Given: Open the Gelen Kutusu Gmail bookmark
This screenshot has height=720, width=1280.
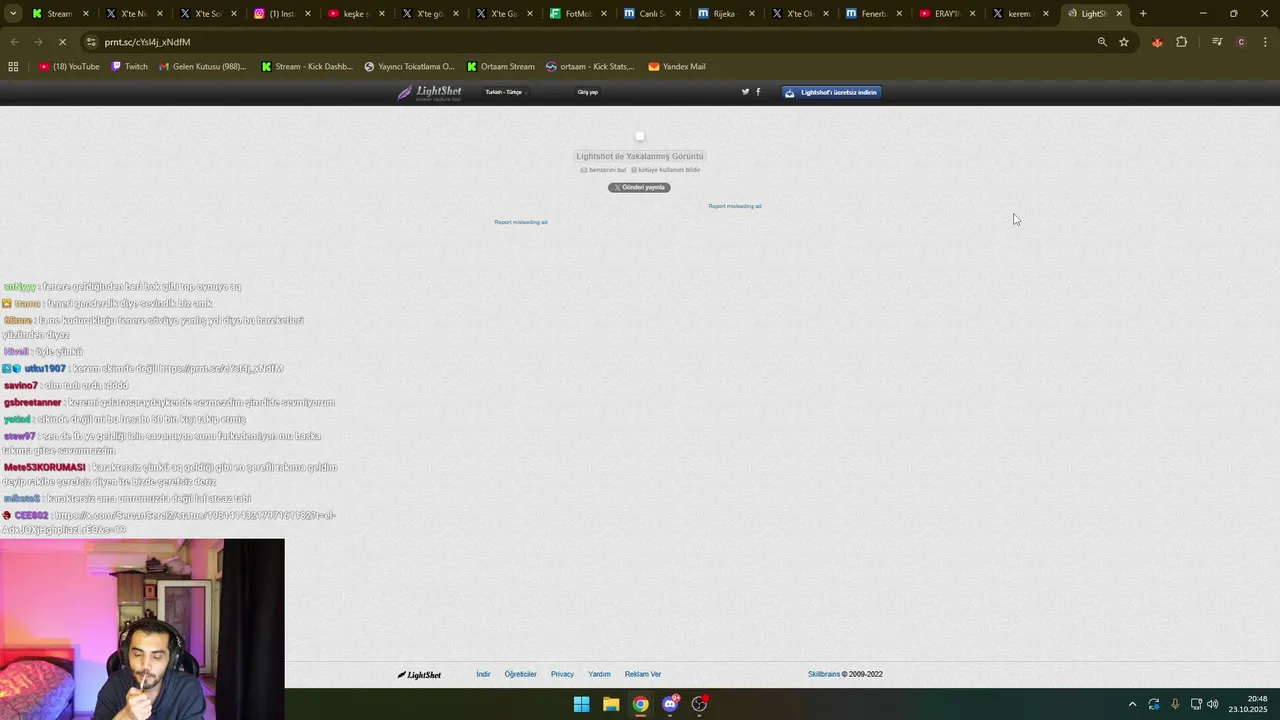Looking at the screenshot, I should [x=202, y=66].
